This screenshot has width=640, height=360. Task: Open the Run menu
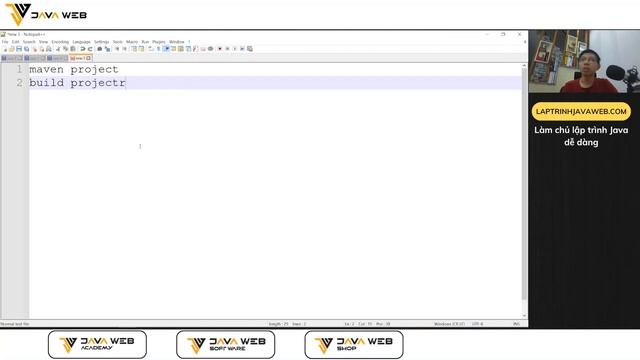coord(145,42)
